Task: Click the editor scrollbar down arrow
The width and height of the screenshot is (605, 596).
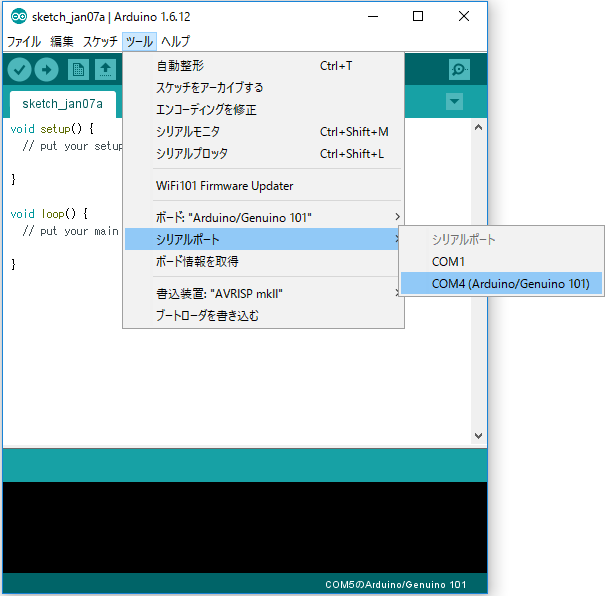Action: [478, 436]
